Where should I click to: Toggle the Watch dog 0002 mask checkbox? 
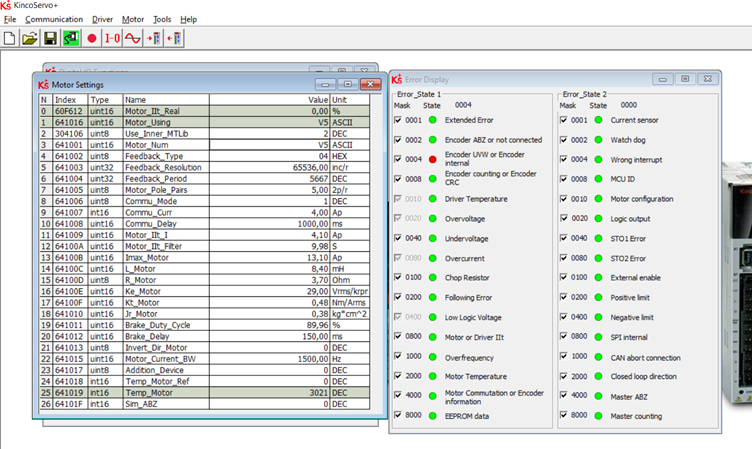point(565,139)
